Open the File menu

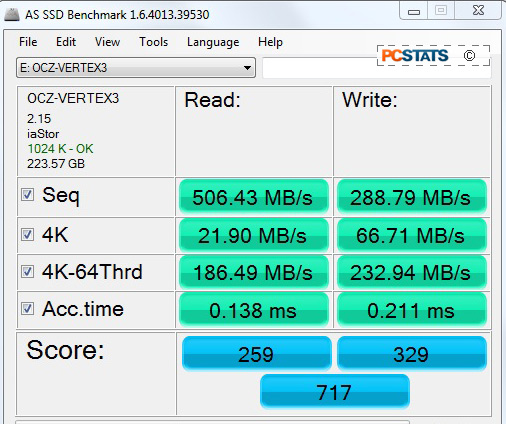pos(28,42)
